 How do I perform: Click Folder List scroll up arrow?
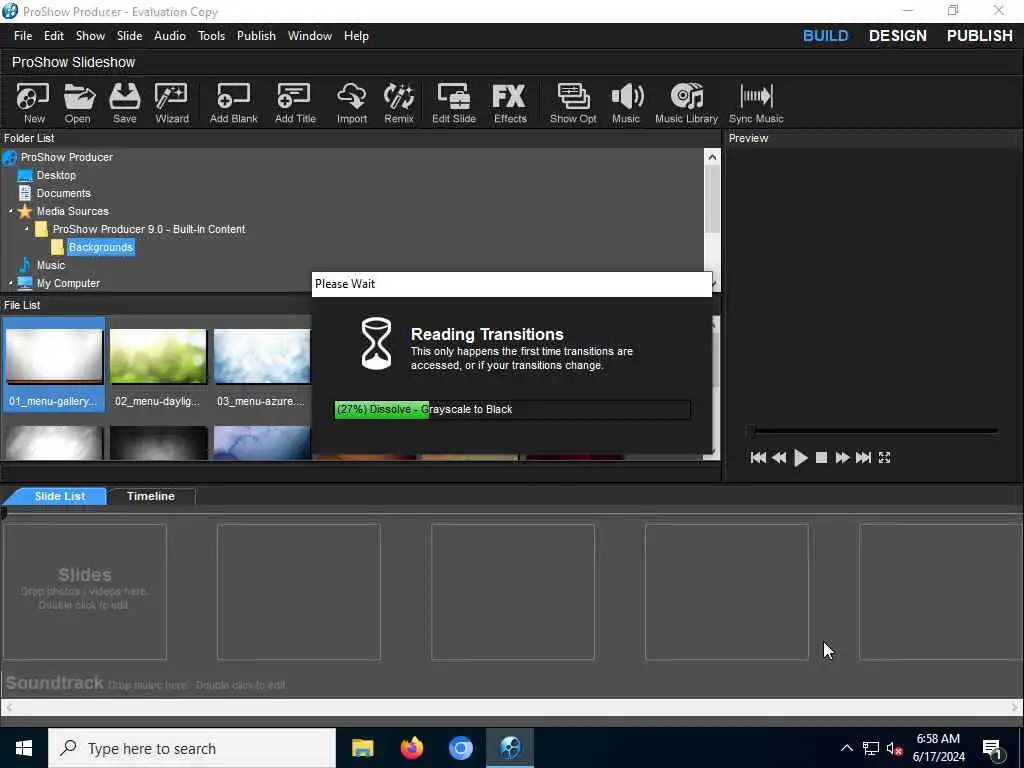pyautogui.click(x=712, y=157)
